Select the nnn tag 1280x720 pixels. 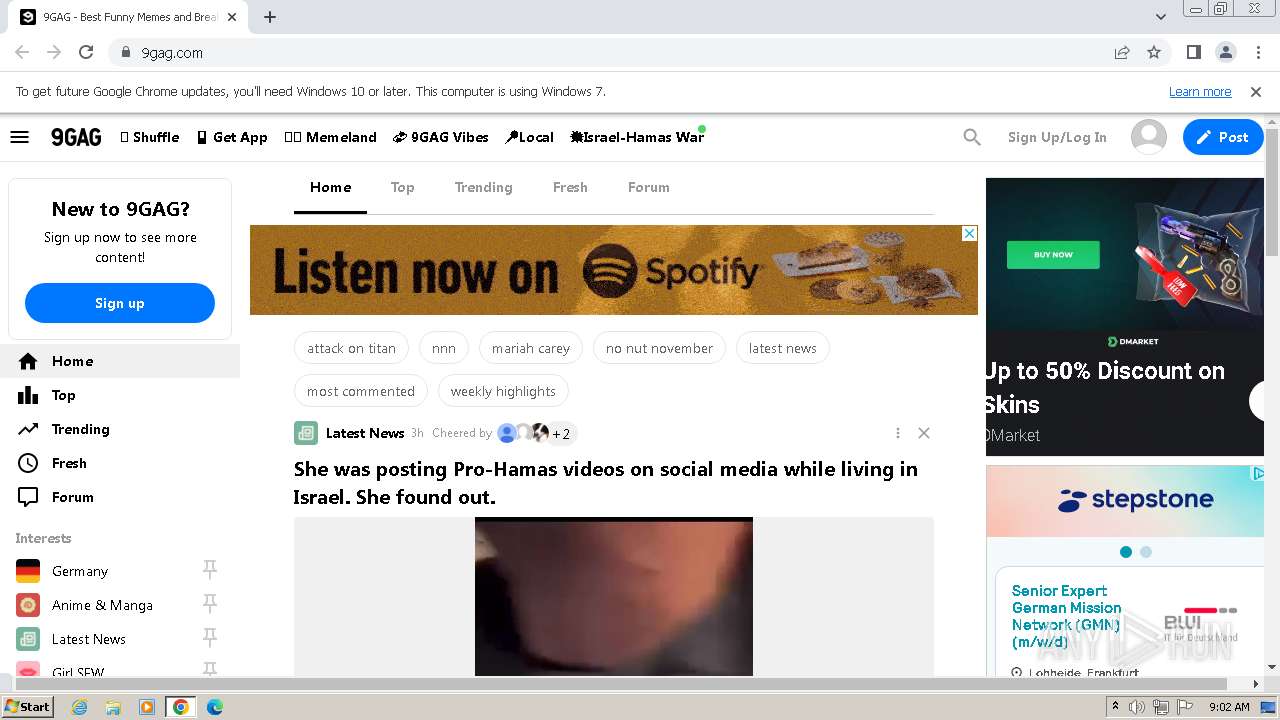pyautogui.click(x=444, y=348)
